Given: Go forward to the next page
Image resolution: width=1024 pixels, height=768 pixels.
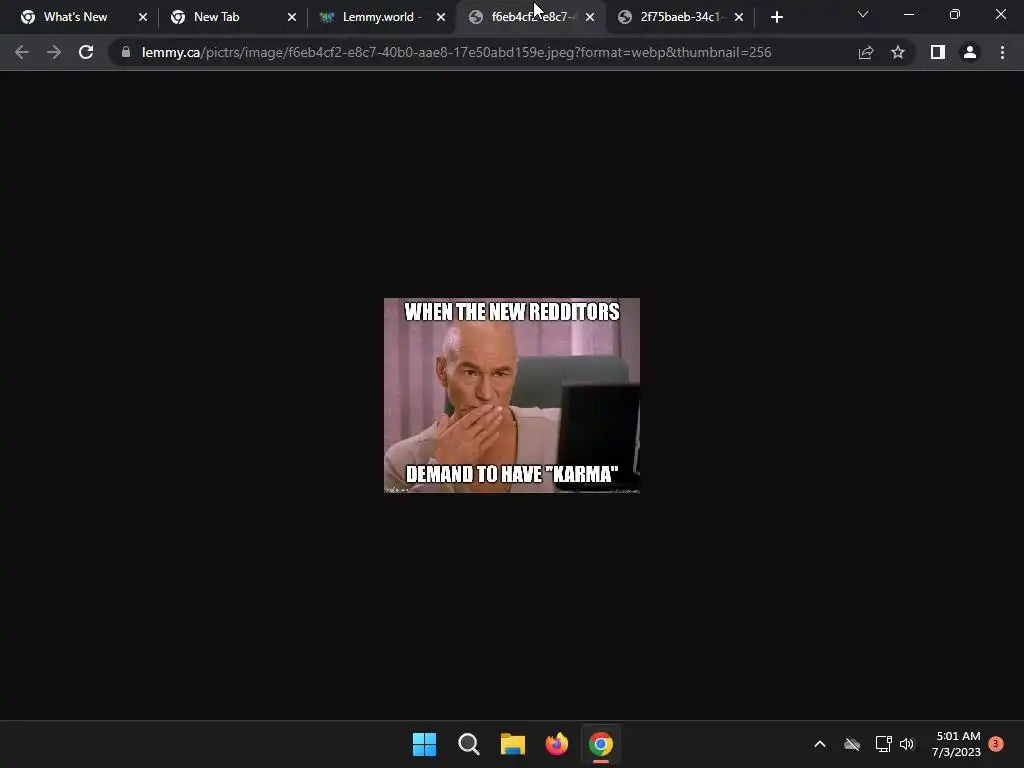Looking at the screenshot, I should 54,52.
